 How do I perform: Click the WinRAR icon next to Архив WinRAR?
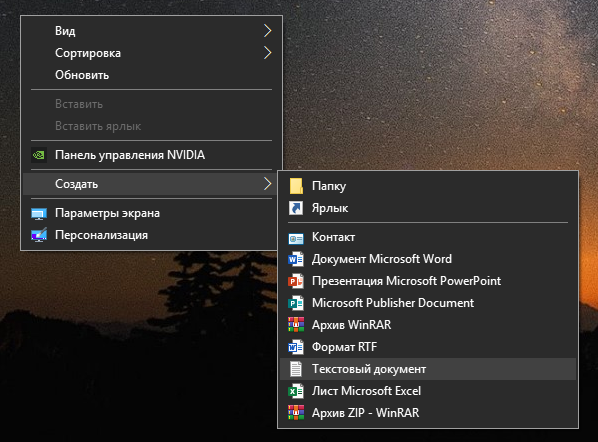[x=296, y=325]
